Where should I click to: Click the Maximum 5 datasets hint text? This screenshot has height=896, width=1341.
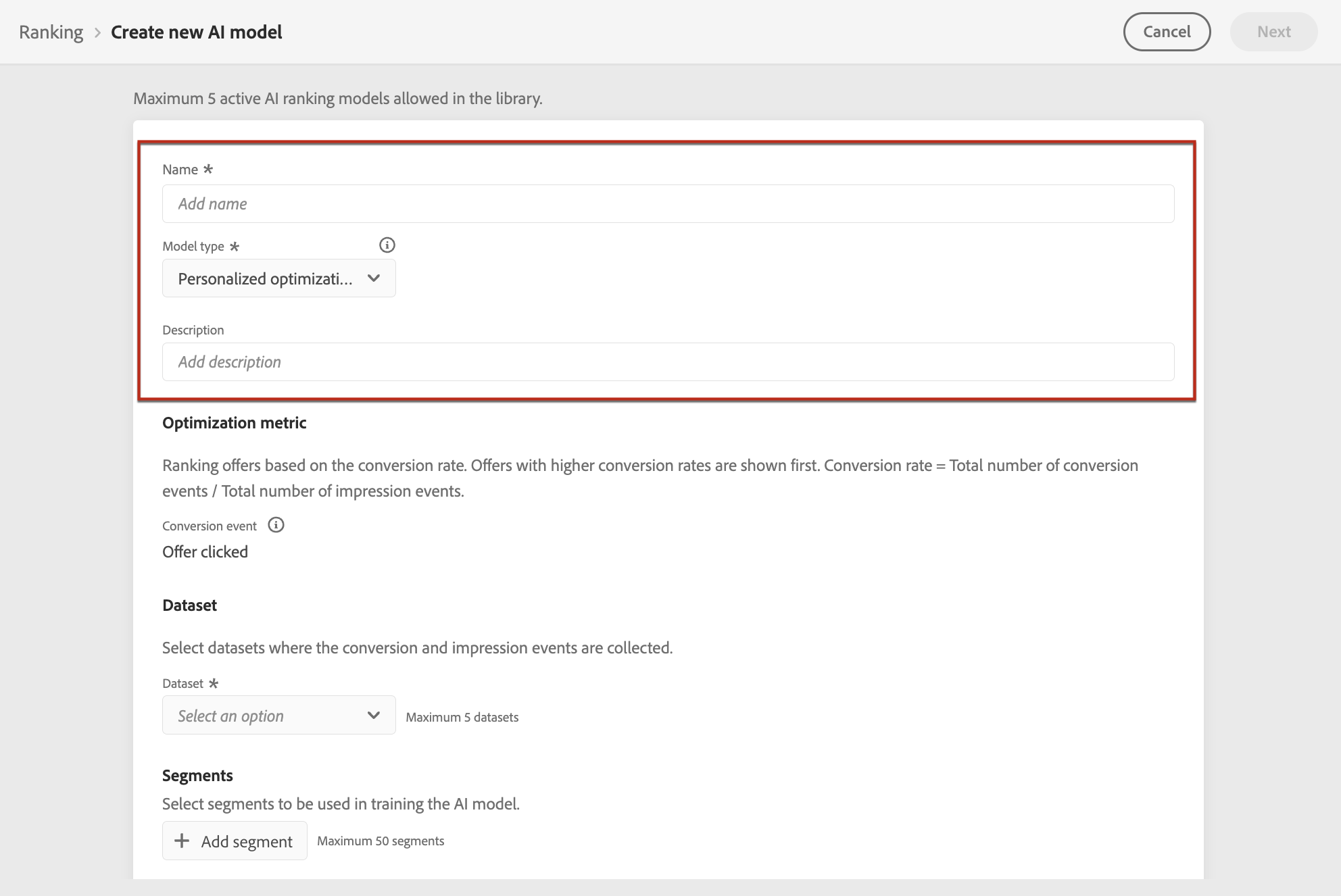(x=462, y=718)
